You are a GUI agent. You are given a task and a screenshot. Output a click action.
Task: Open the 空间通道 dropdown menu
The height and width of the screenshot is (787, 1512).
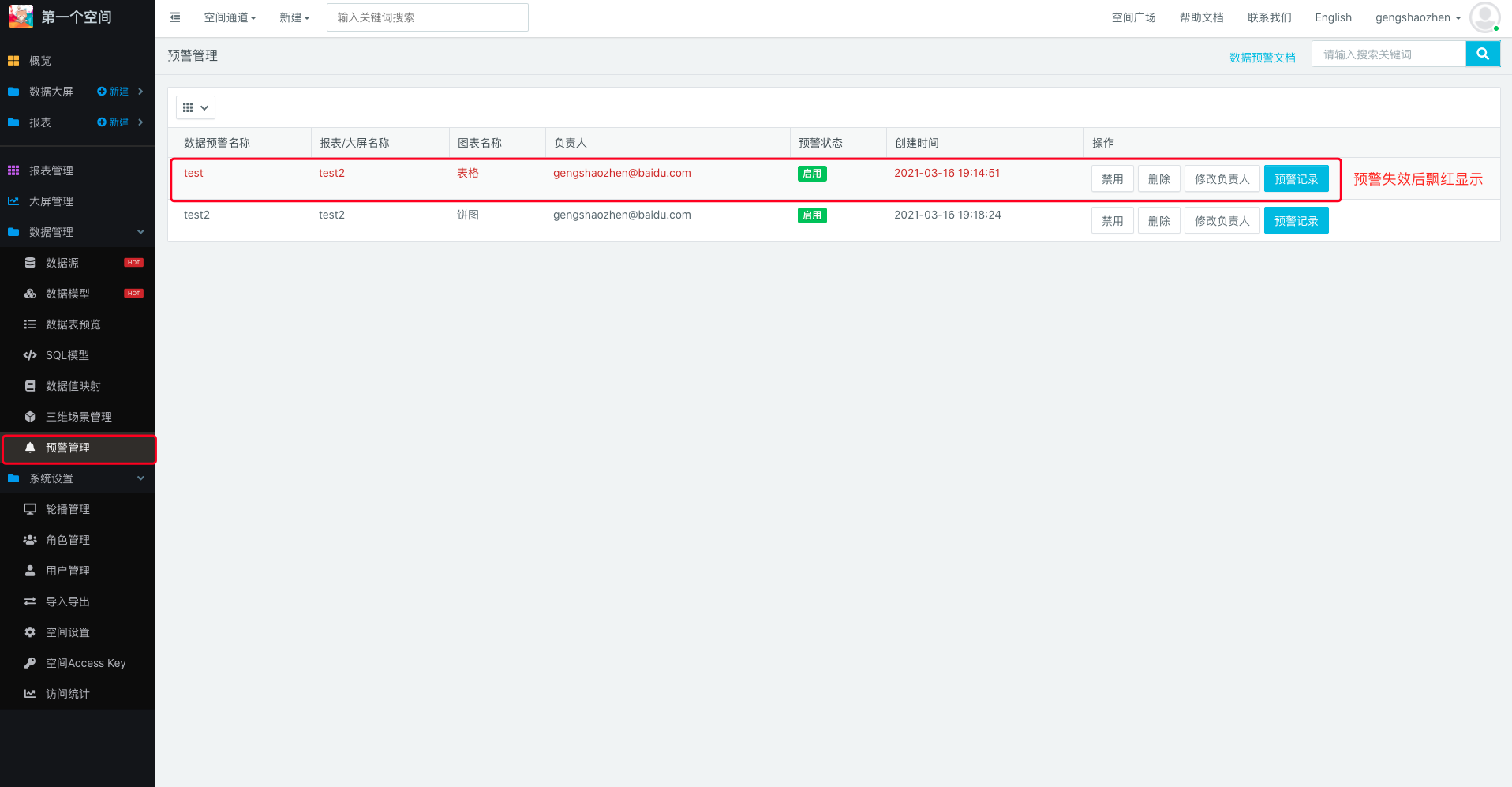pyautogui.click(x=230, y=17)
